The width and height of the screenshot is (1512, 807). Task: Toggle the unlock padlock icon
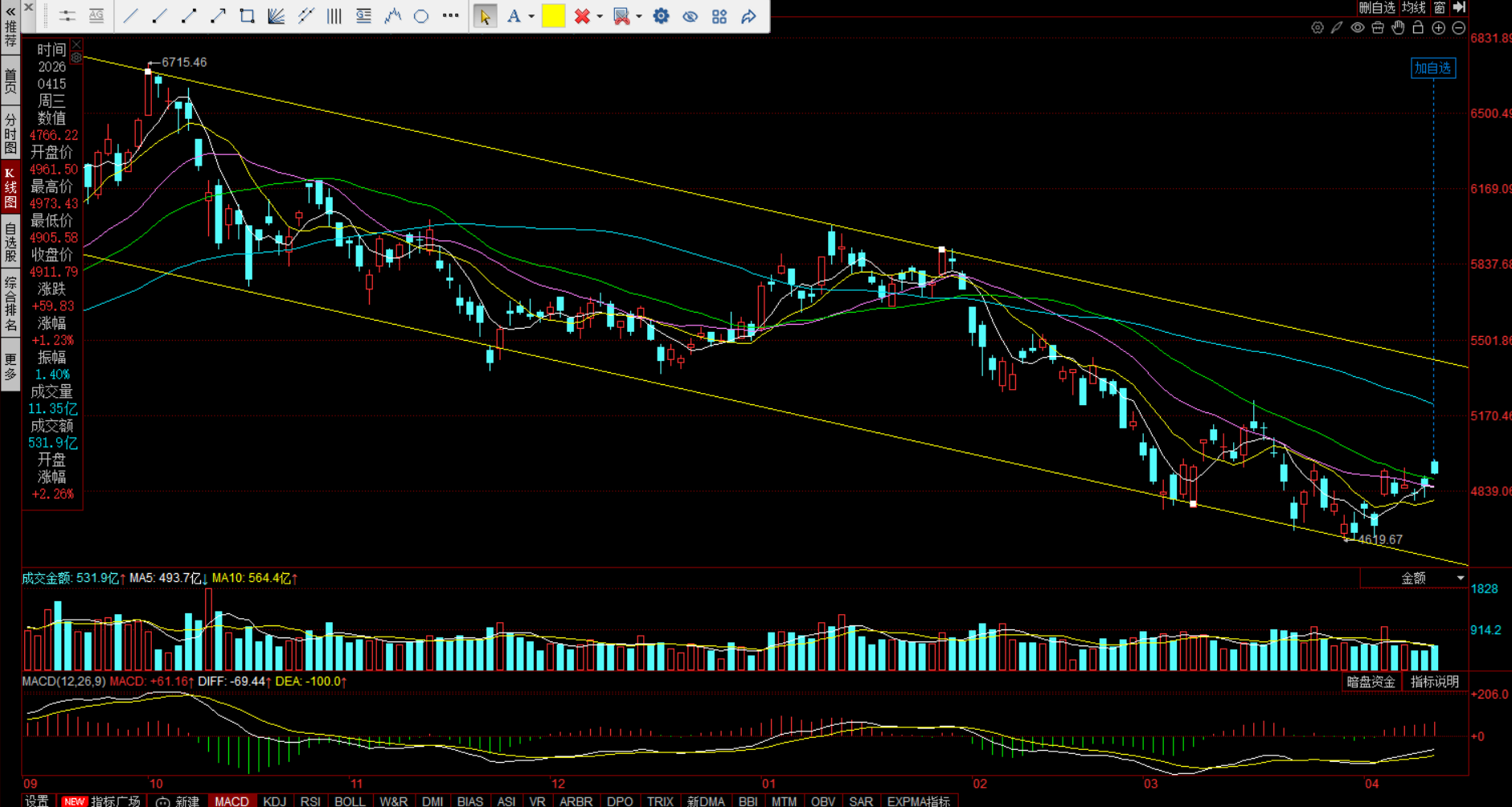(x=1418, y=28)
